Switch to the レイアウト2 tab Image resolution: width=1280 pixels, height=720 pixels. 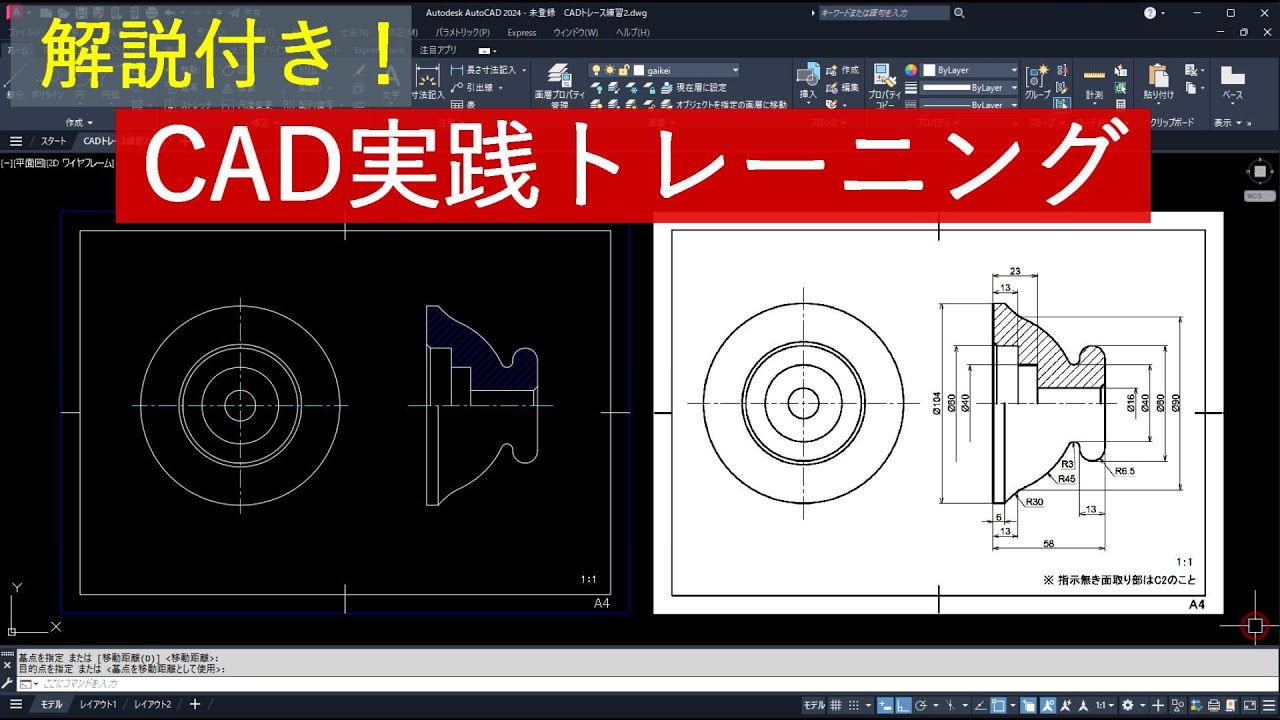(153, 704)
